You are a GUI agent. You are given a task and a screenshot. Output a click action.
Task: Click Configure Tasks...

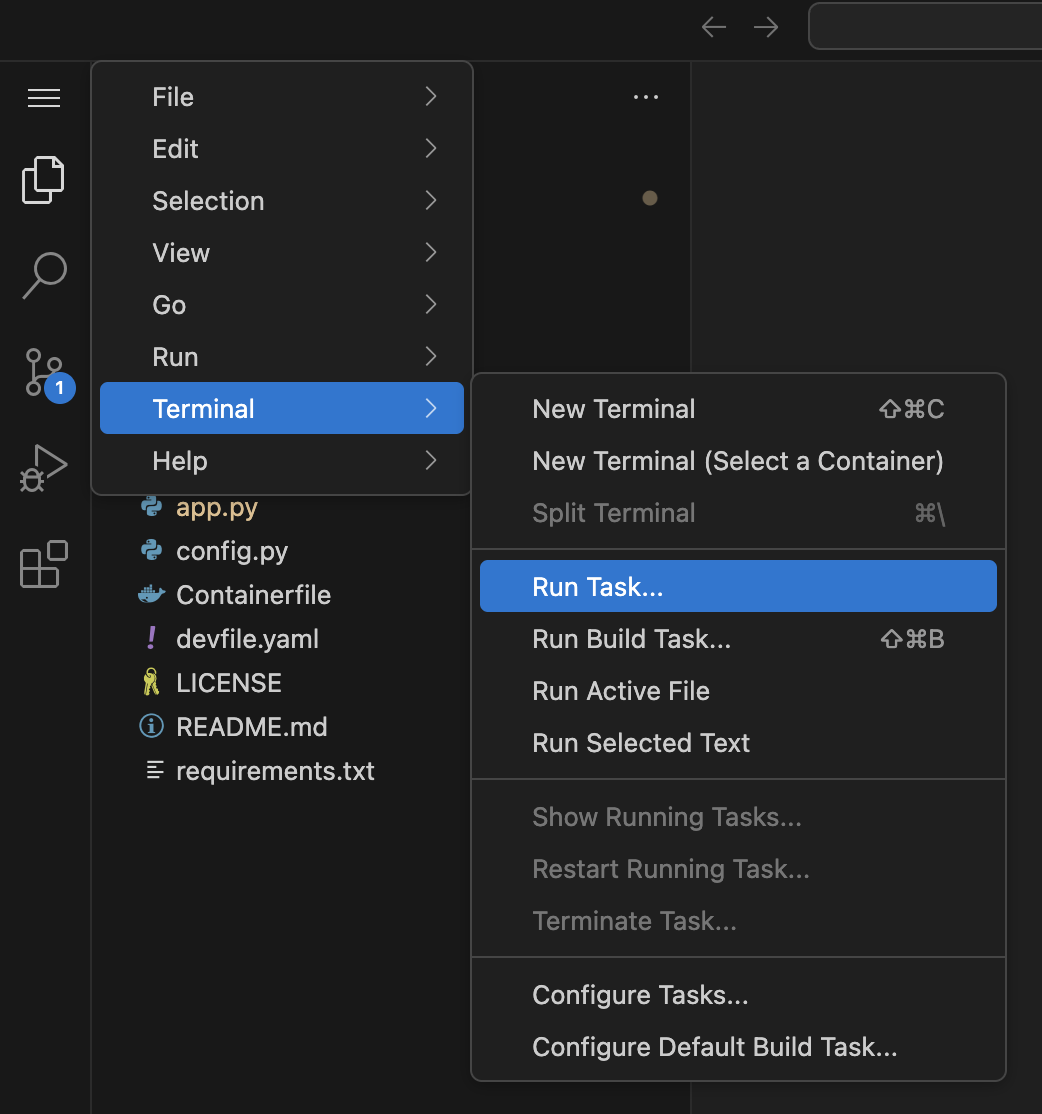click(640, 994)
